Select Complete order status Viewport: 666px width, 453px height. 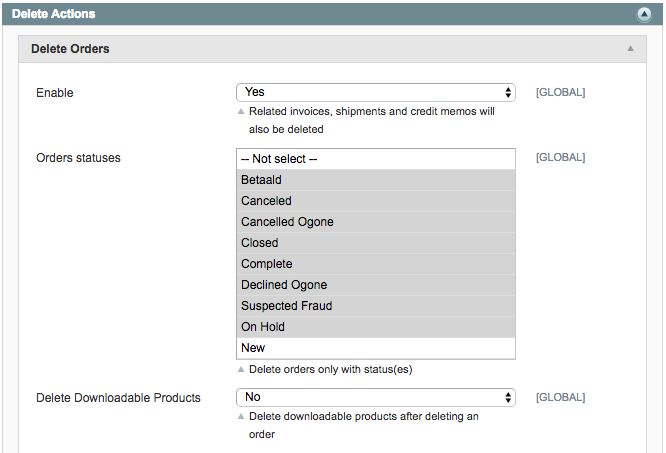click(x=376, y=264)
